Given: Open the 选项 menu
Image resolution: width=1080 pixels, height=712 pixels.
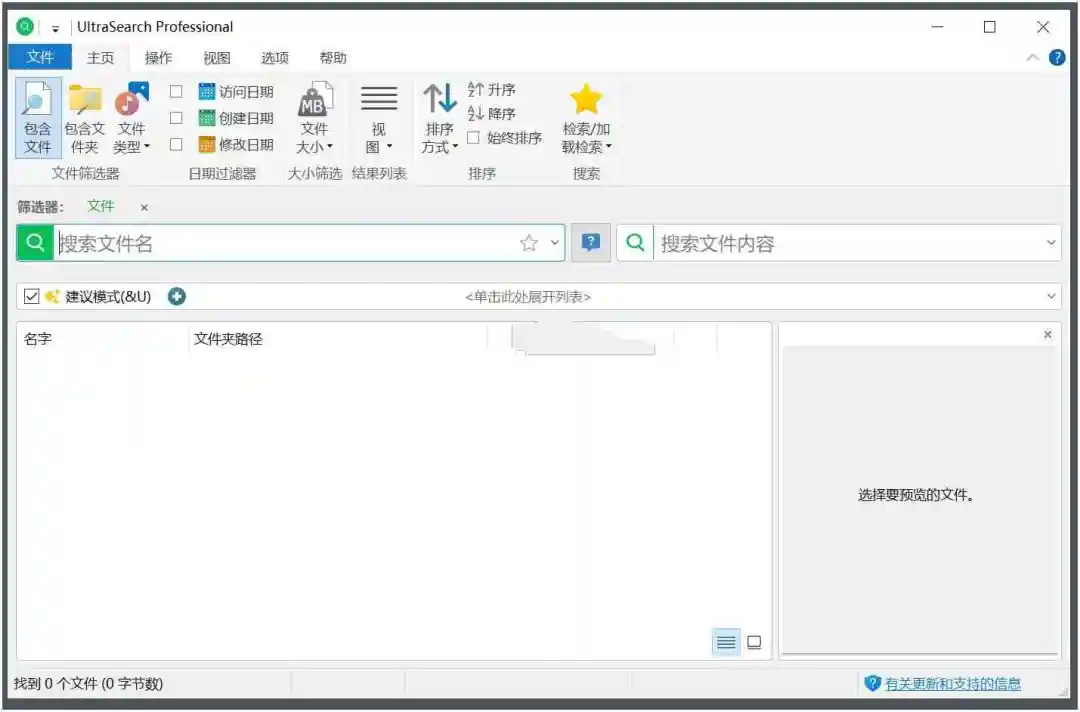Looking at the screenshot, I should click(274, 57).
